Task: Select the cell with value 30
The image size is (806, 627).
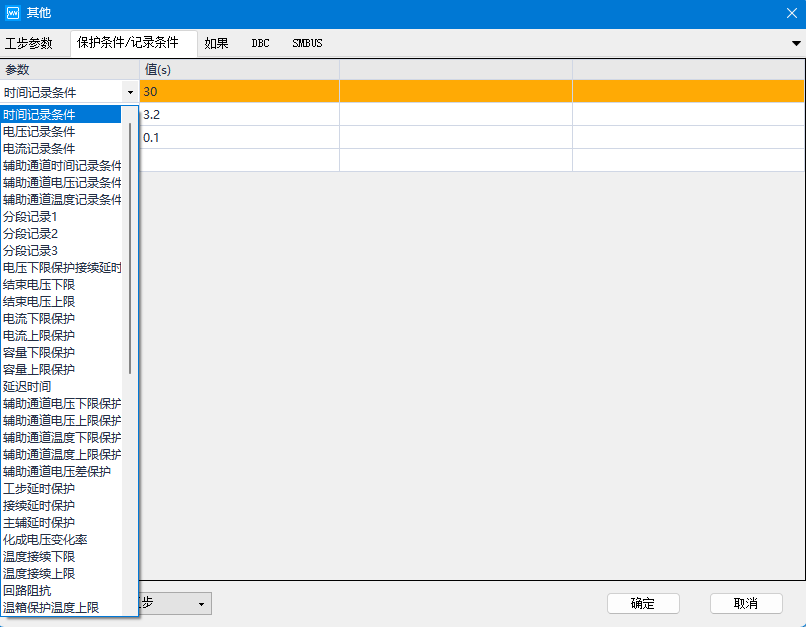Action: 240,91
